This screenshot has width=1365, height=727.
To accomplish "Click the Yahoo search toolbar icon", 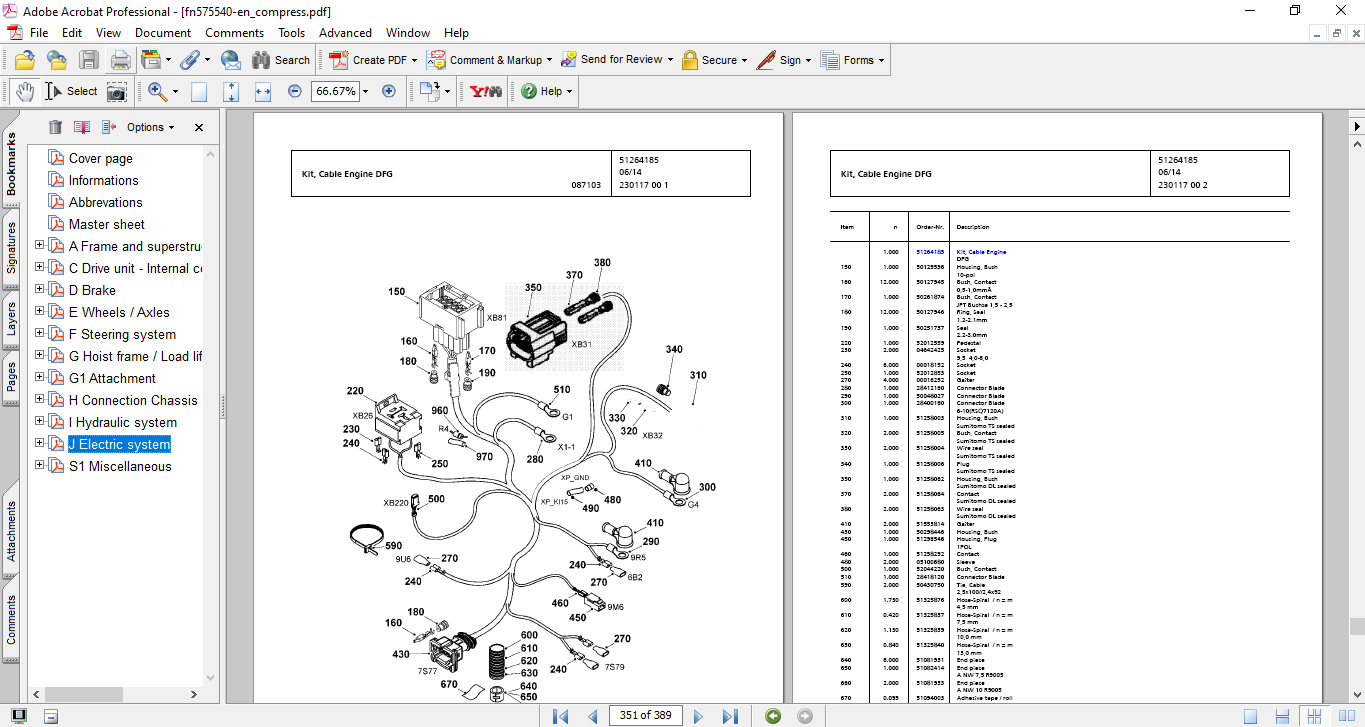I will [485, 91].
